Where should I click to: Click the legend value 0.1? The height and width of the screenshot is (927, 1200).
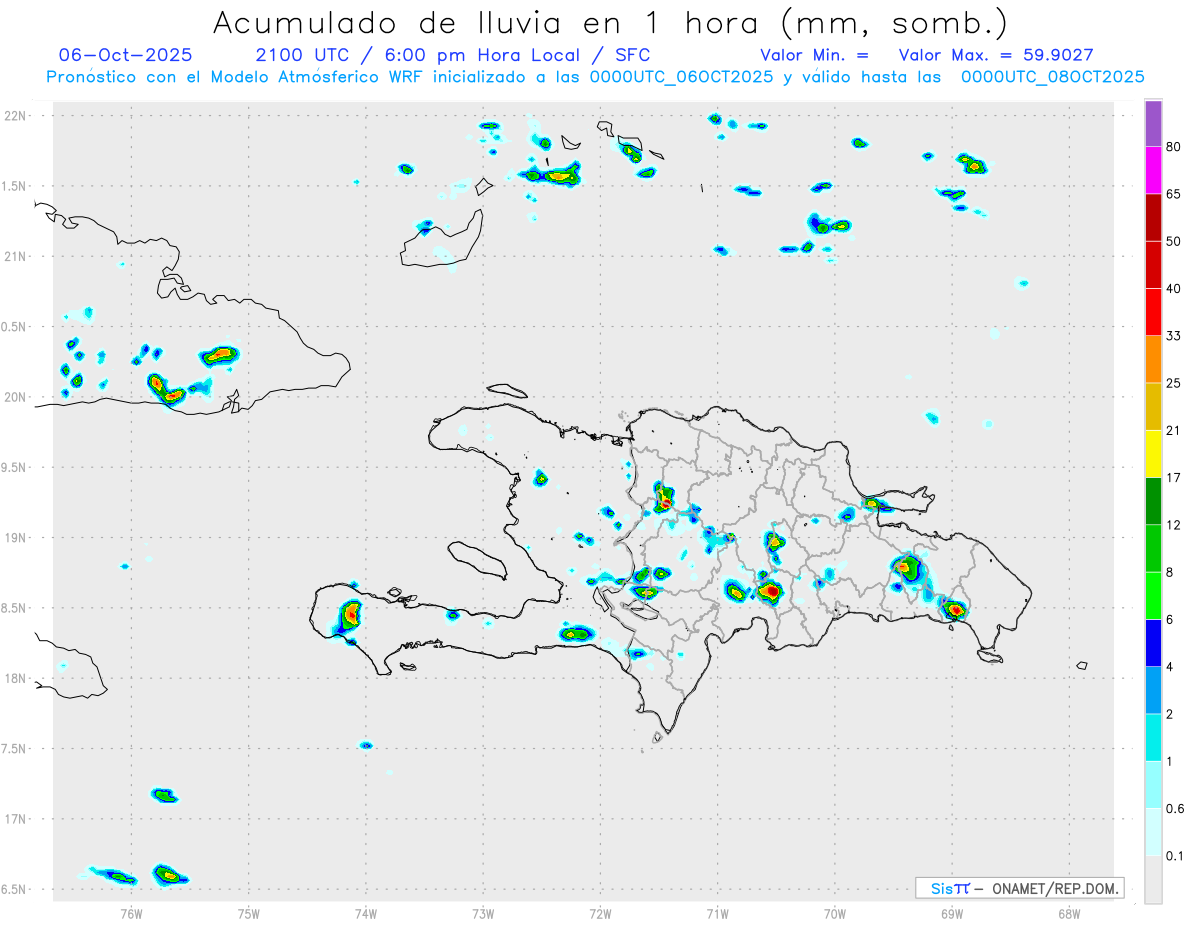coord(1176,855)
